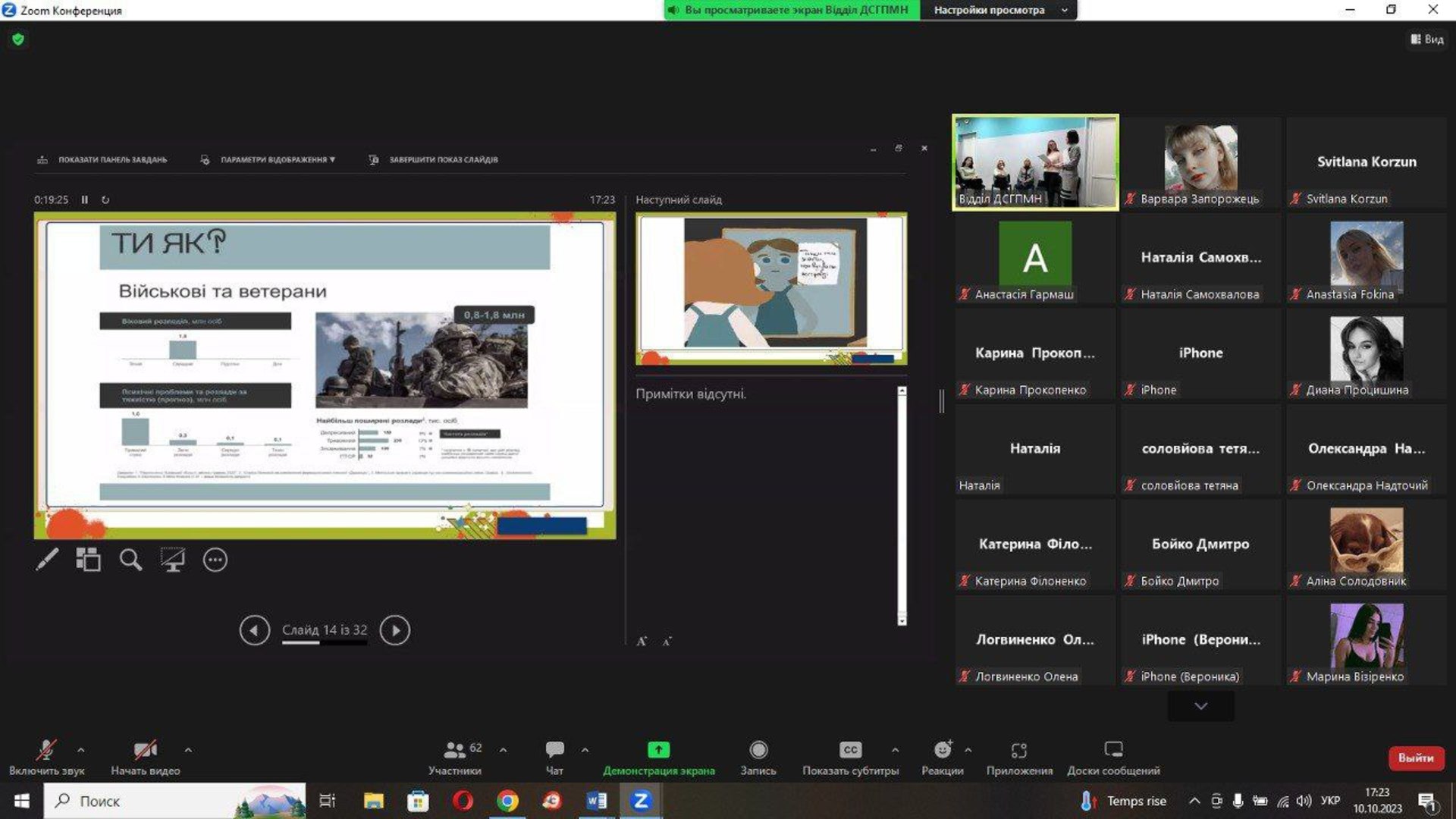
Task: Open Whiteboards (Доски сообщений) icon
Action: (1112, 750)
